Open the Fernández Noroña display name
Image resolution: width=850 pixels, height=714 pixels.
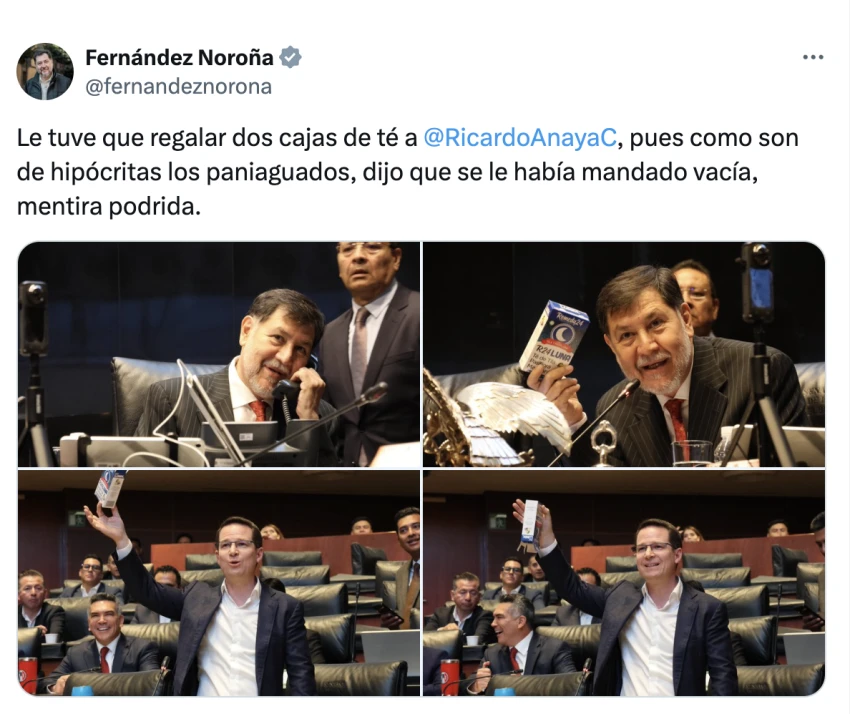point(179,57)
